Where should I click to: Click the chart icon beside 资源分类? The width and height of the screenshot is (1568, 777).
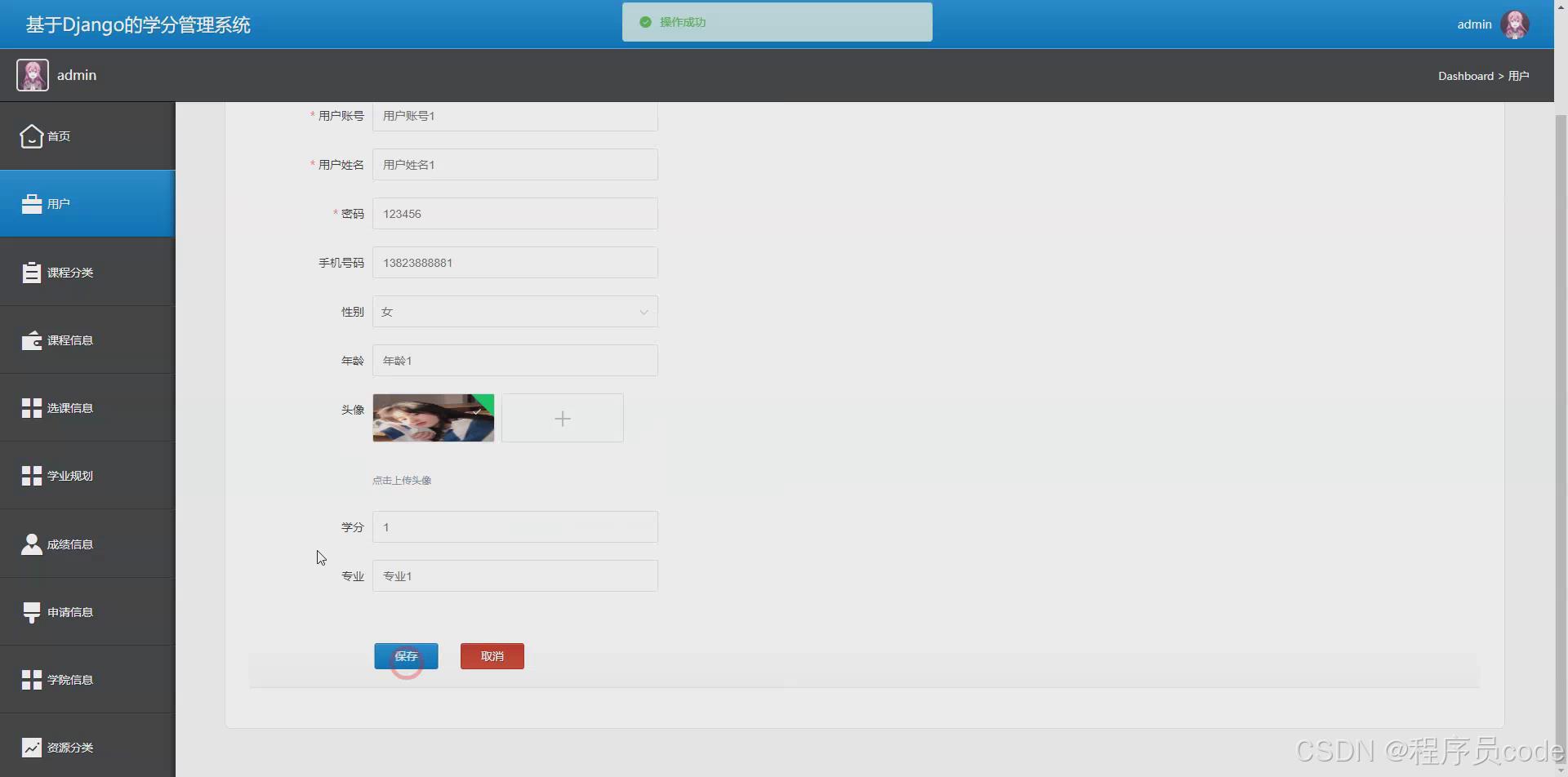pos(32,748)
